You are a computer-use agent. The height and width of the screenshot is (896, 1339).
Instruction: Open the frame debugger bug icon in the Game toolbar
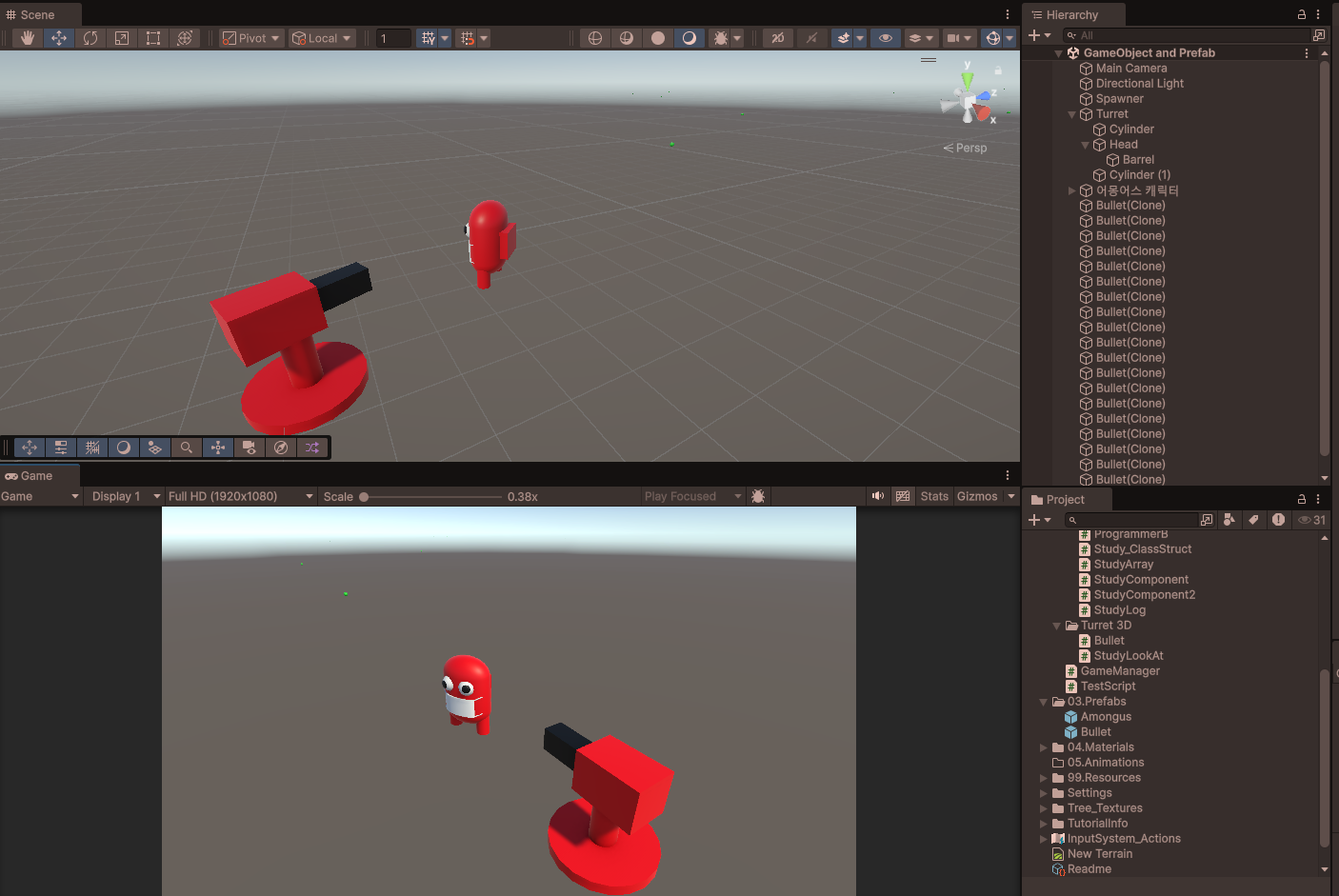[758, 496]
